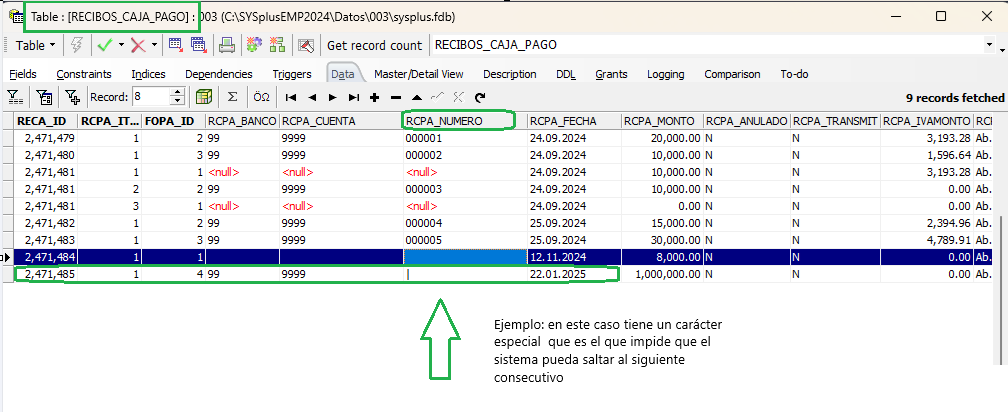Click the add filter funnel-plus icon
This screenshot has width=1008, height=412.
[x=73, y=97]
